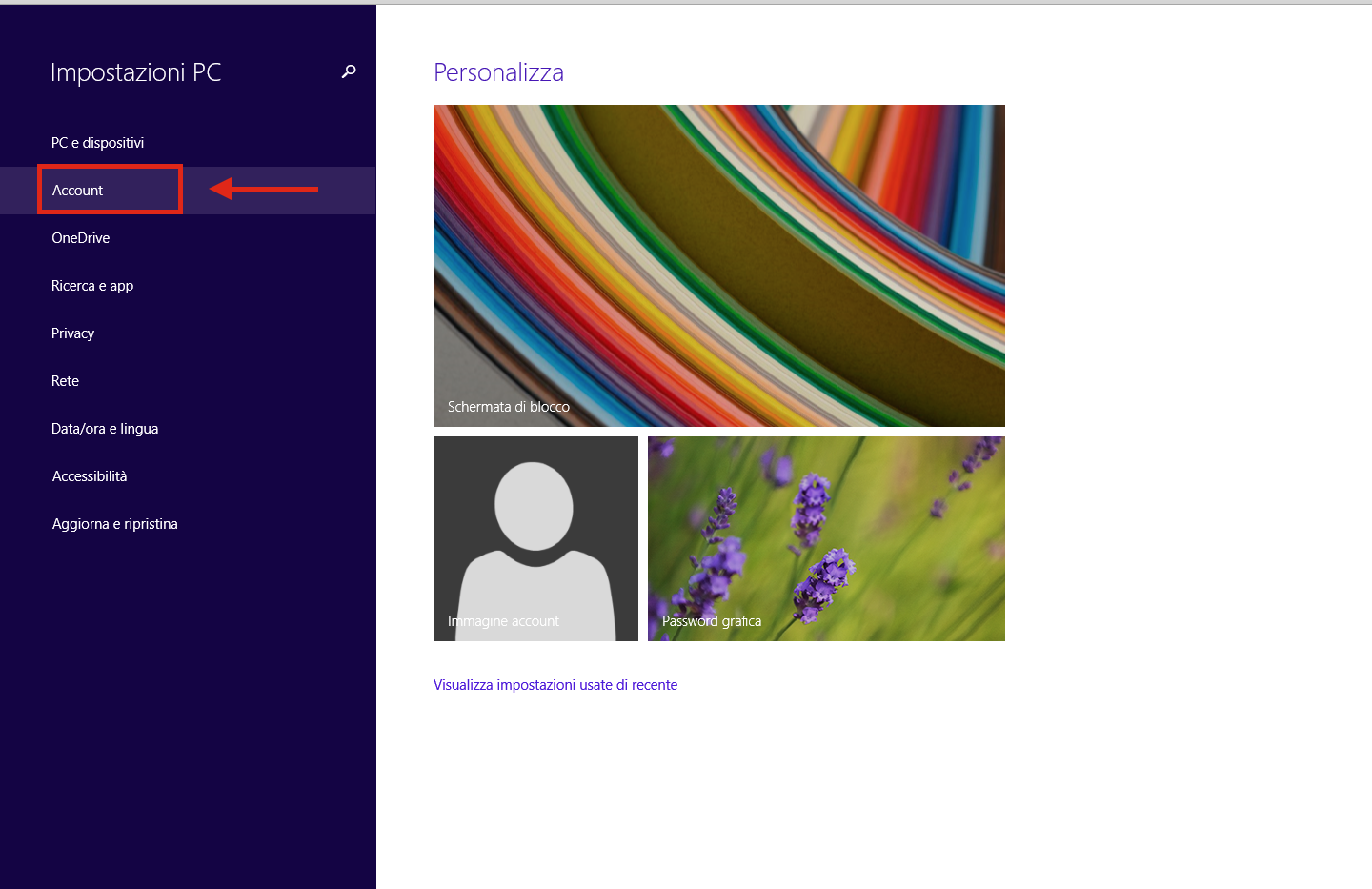Click Visualizza impostazioni usate di recente link

[x=555, y=685]
